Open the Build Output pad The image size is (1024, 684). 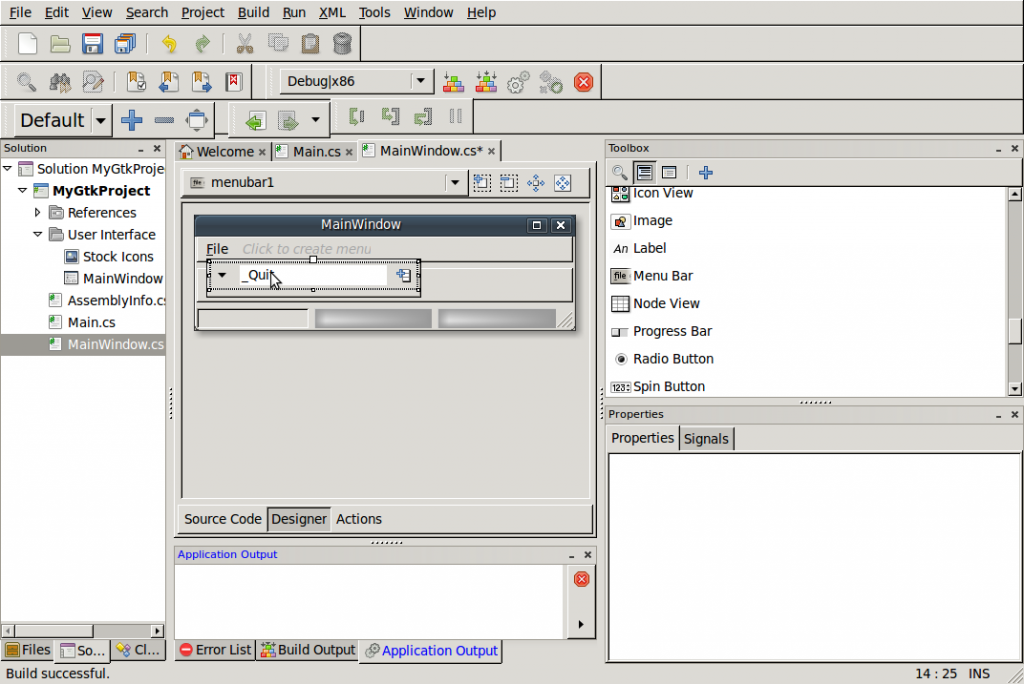point(308,650)
